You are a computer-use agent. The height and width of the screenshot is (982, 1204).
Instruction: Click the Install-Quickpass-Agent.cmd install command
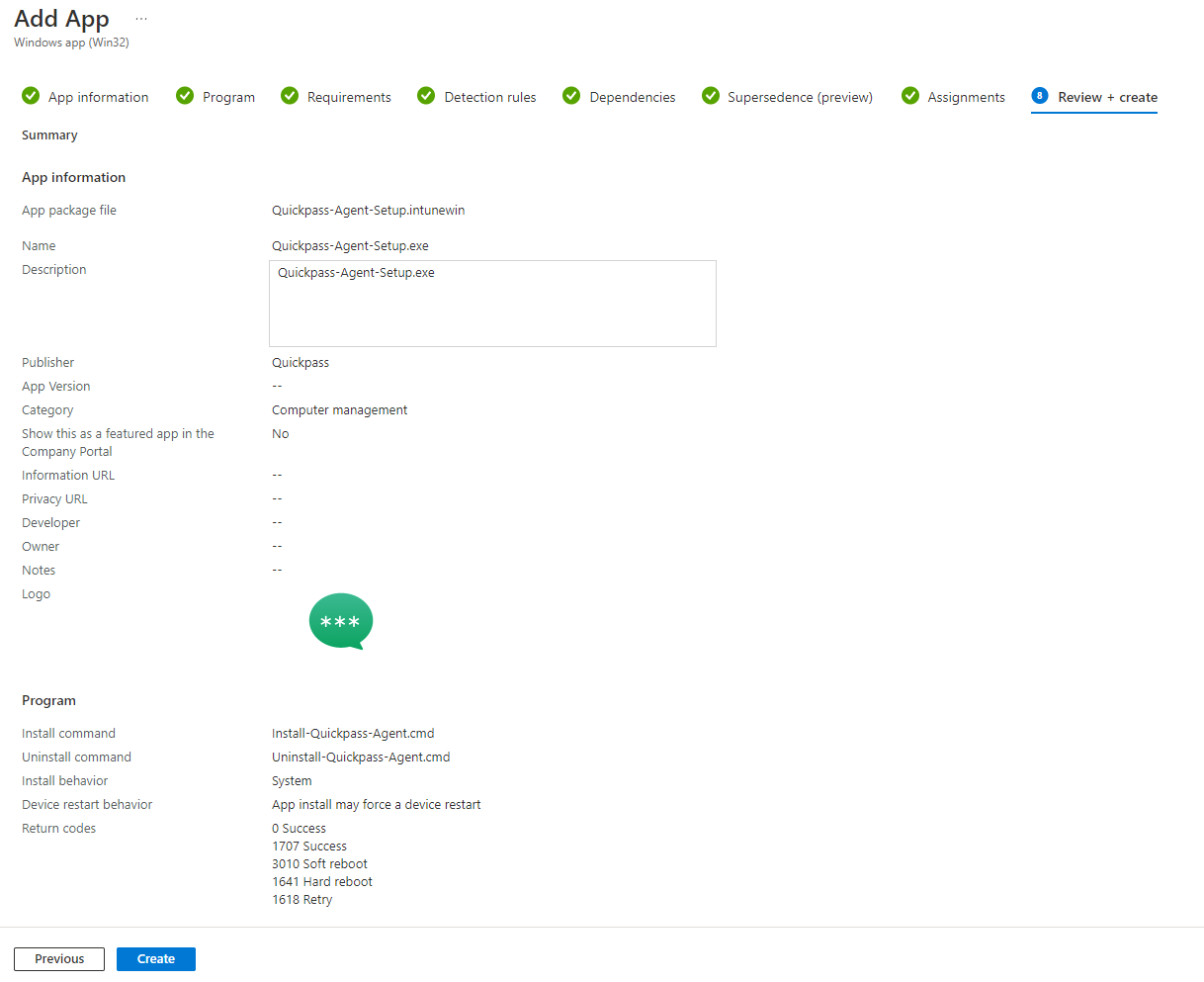coord(353,734)
